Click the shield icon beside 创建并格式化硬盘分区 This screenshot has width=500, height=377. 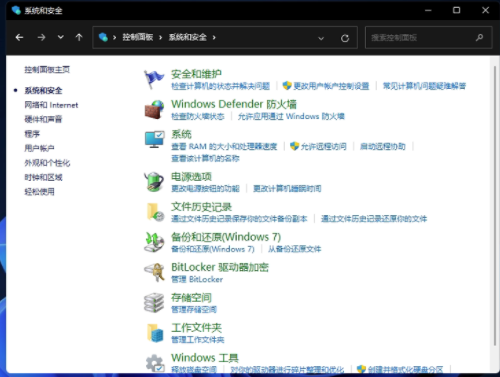[x=361, y=369]
